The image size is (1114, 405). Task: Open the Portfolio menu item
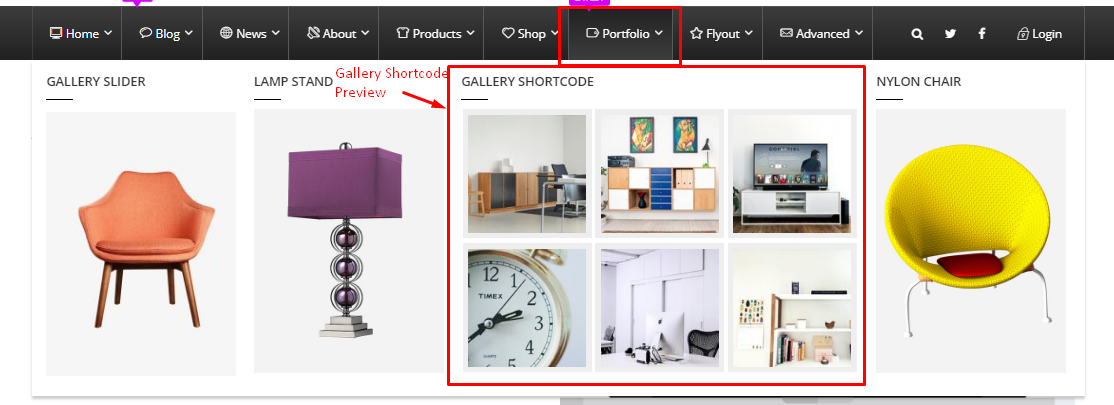coord(624,33)
